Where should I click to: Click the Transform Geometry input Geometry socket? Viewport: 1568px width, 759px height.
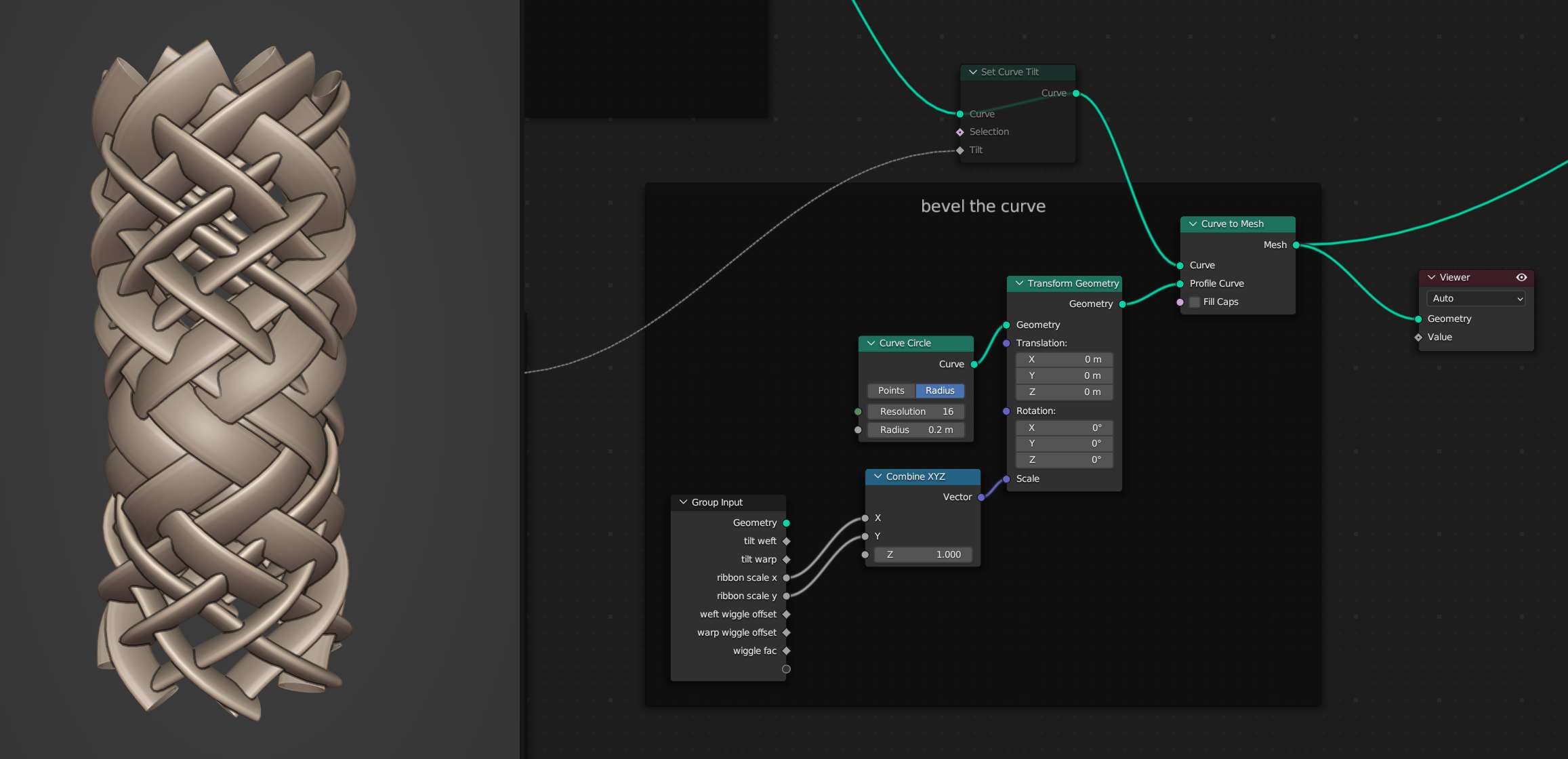pyautogui.click(x=1007, y=325)
